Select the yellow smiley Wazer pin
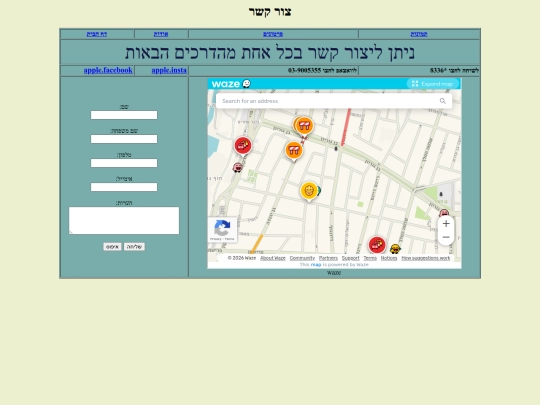Screen dimensions: 540x405 pos(309,191)
